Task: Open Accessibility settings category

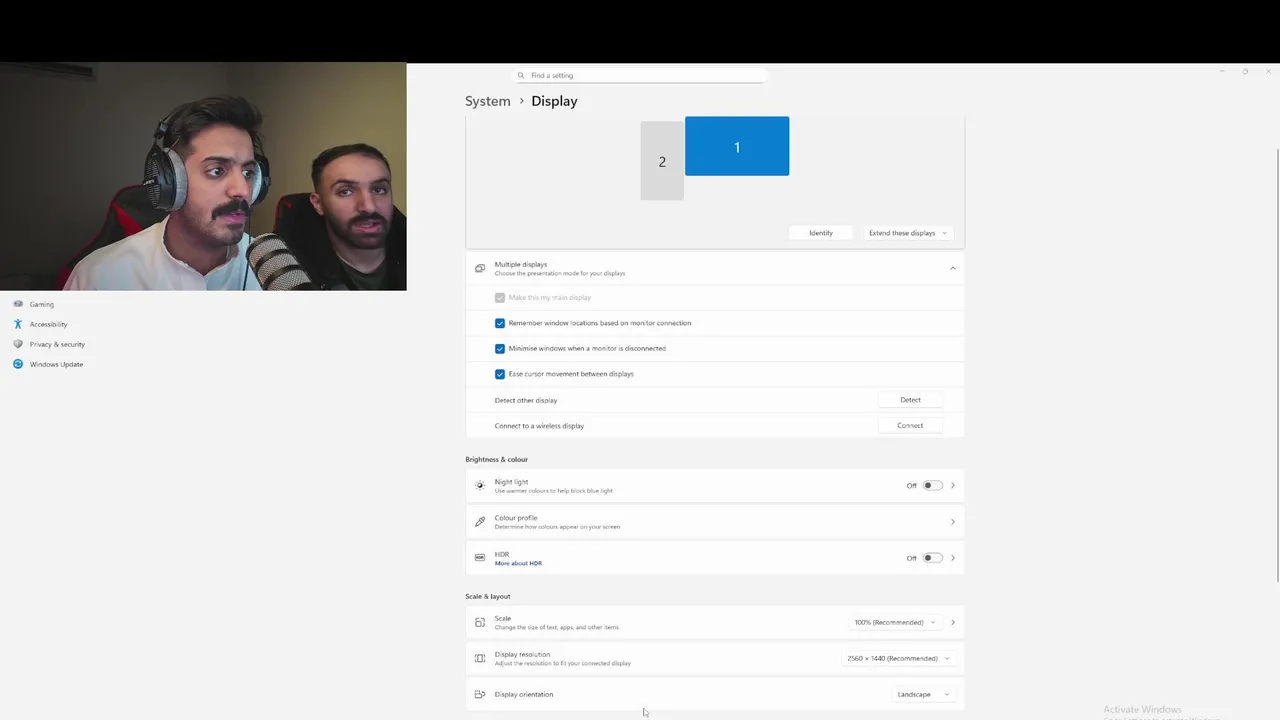Action: point(48,324)
